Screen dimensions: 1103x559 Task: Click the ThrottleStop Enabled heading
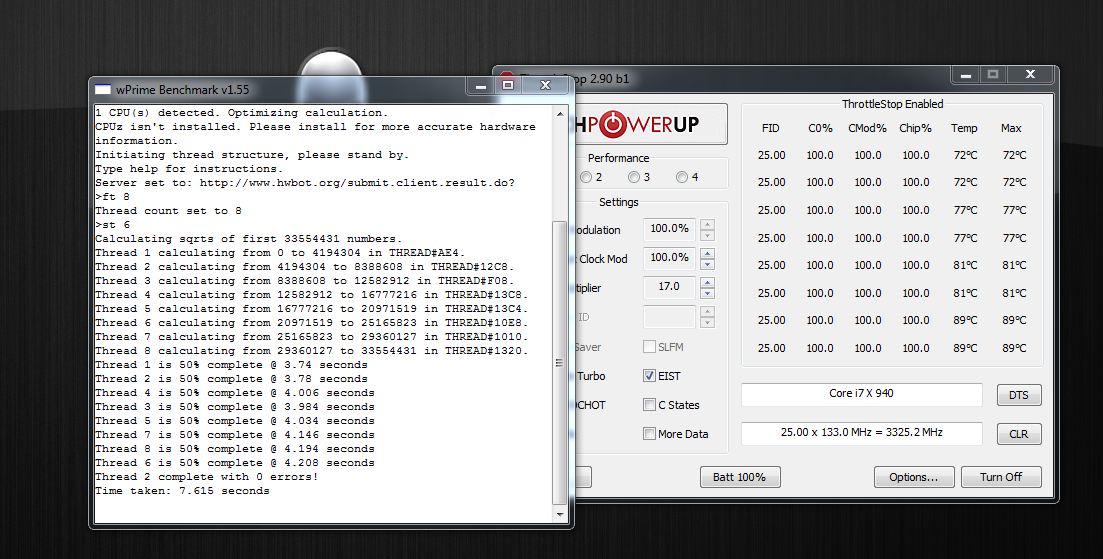pyautogui.click(x=892, y=104)
